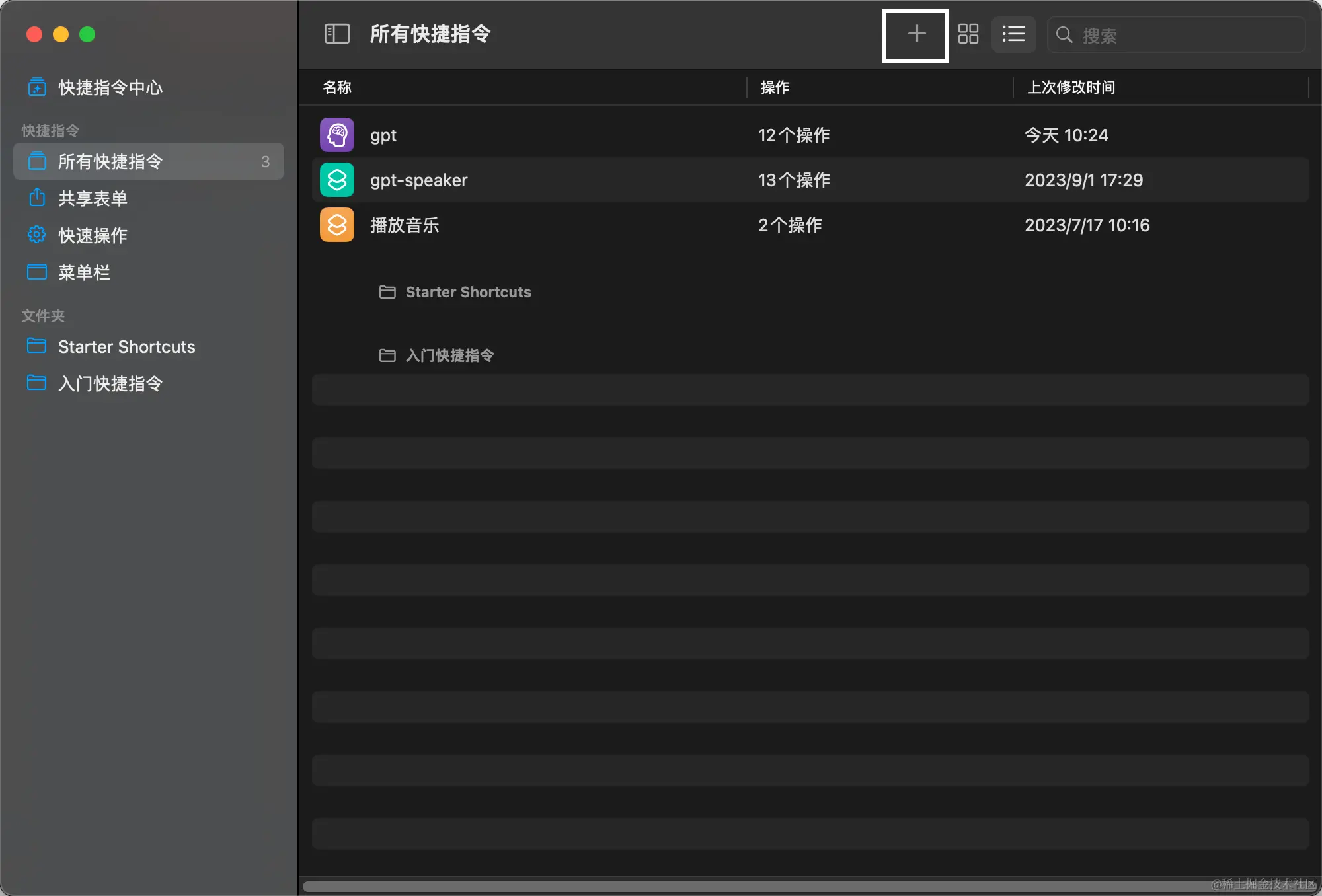Expand 入门快捷指令 group in list

[449, 355]
